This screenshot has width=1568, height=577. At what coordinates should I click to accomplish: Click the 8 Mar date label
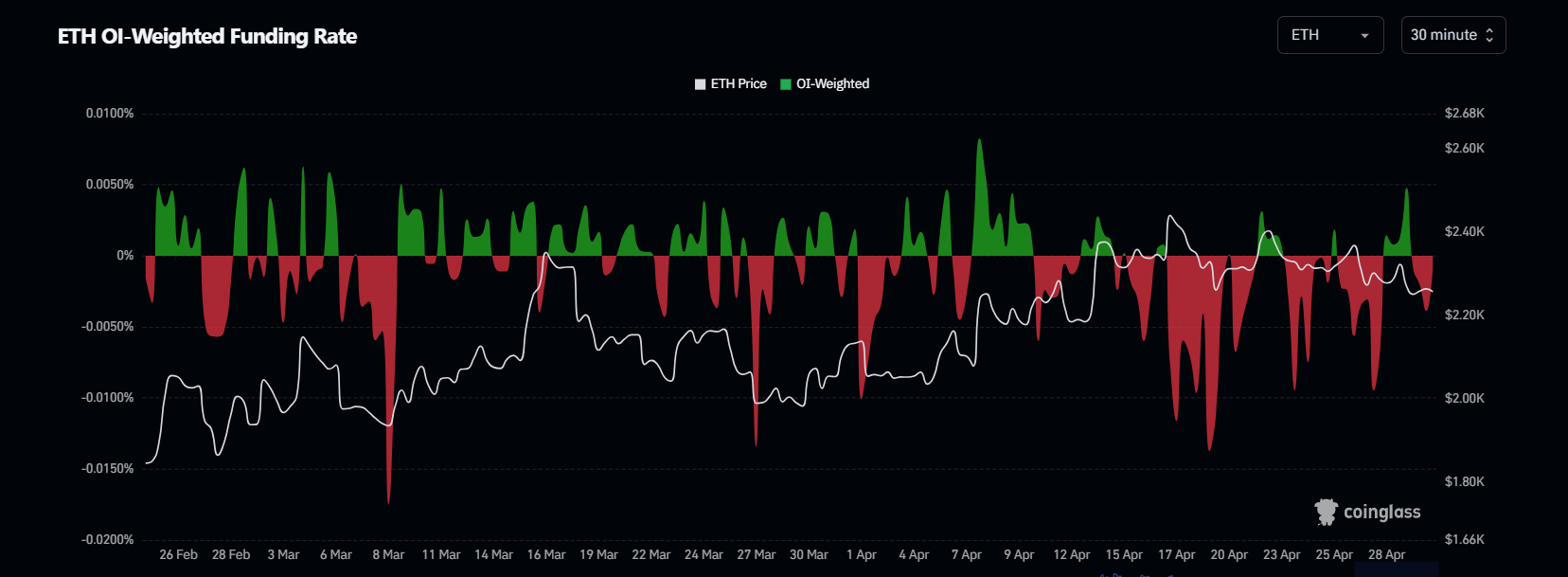point(388,555)
